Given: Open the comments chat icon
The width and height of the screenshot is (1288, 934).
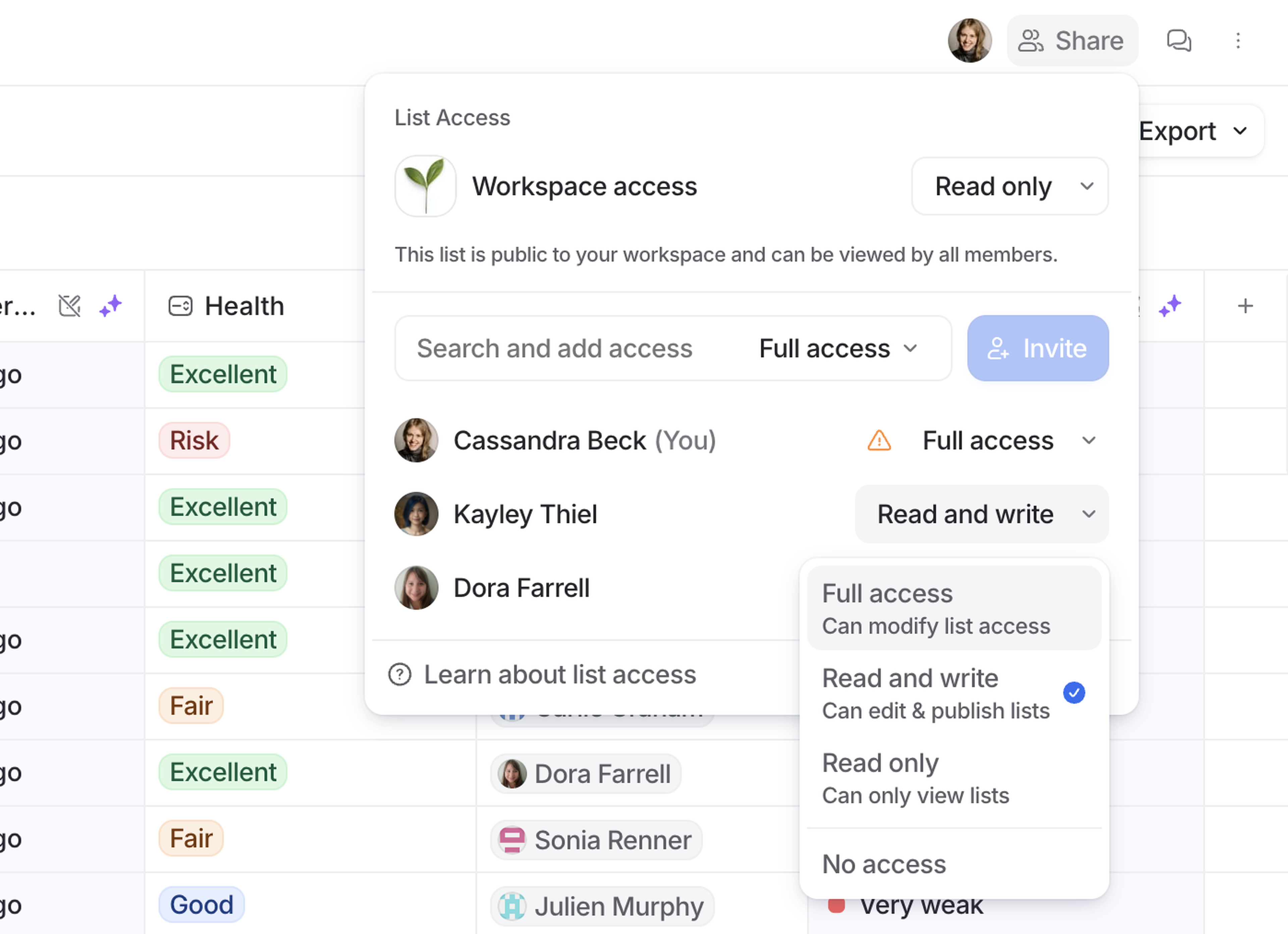Looking at the screenshot, I should point(1178,41).
